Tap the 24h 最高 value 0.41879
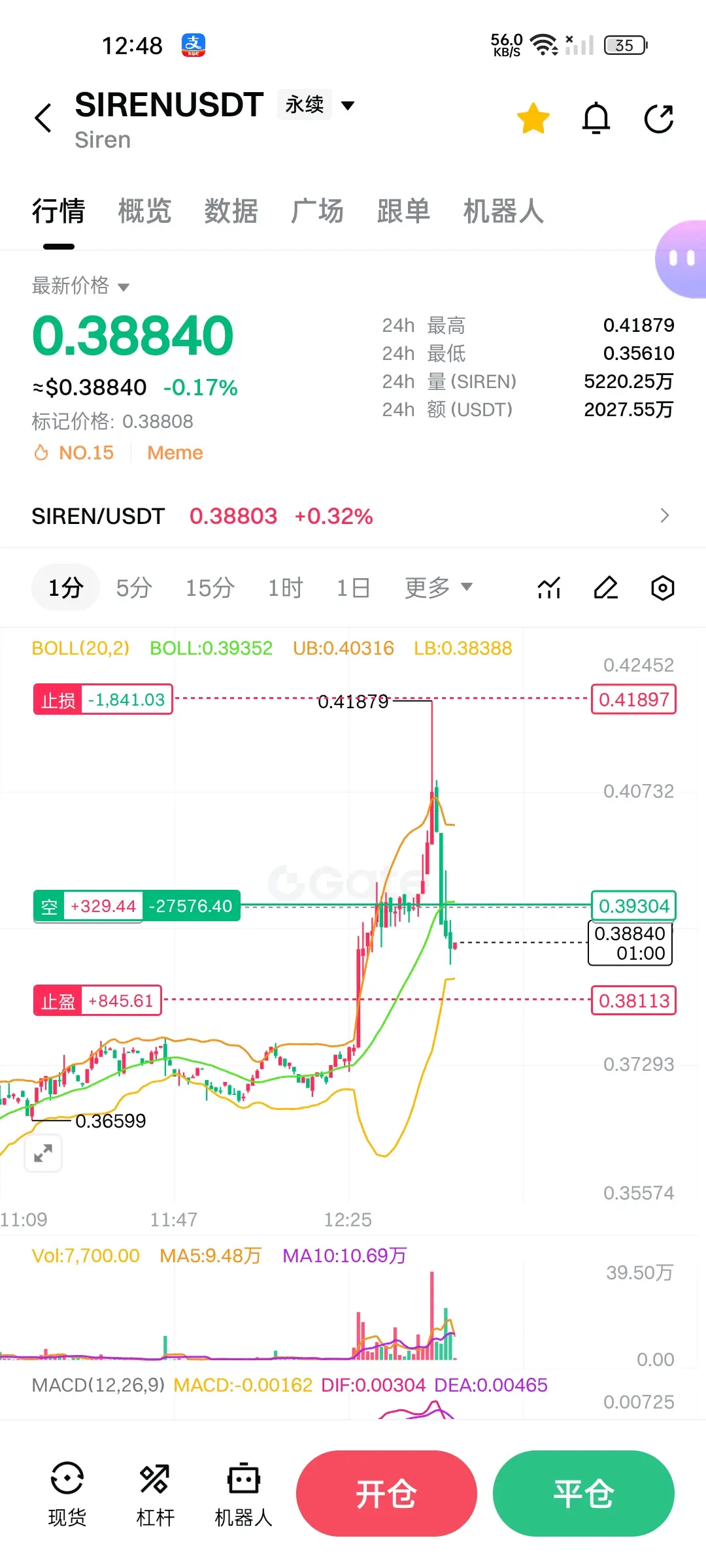 tap(639, 325)
